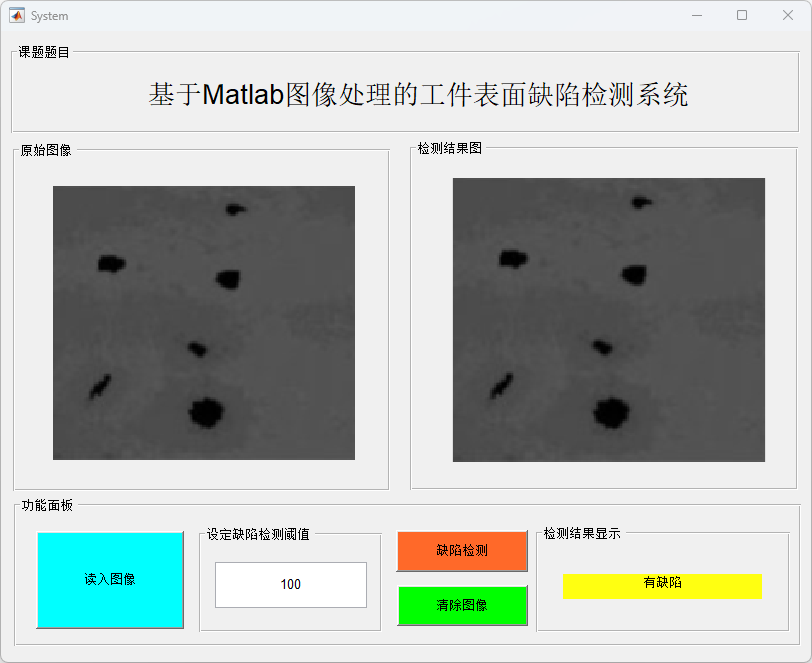
Task: Click the 检测结果显示 label
Action: 582,533
